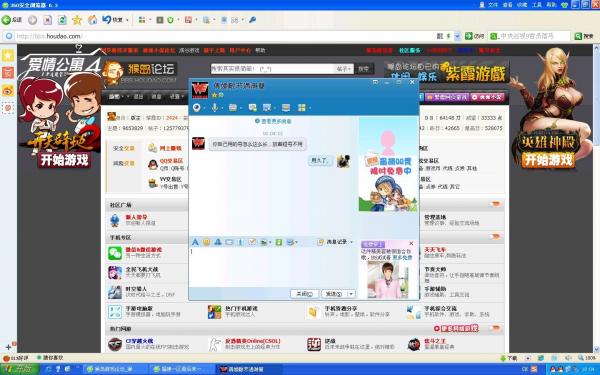The width and height of the screenshot is (600, 375).
Task: Refresh the page with the green refresh icon
Action: click(x=62, y=20)
